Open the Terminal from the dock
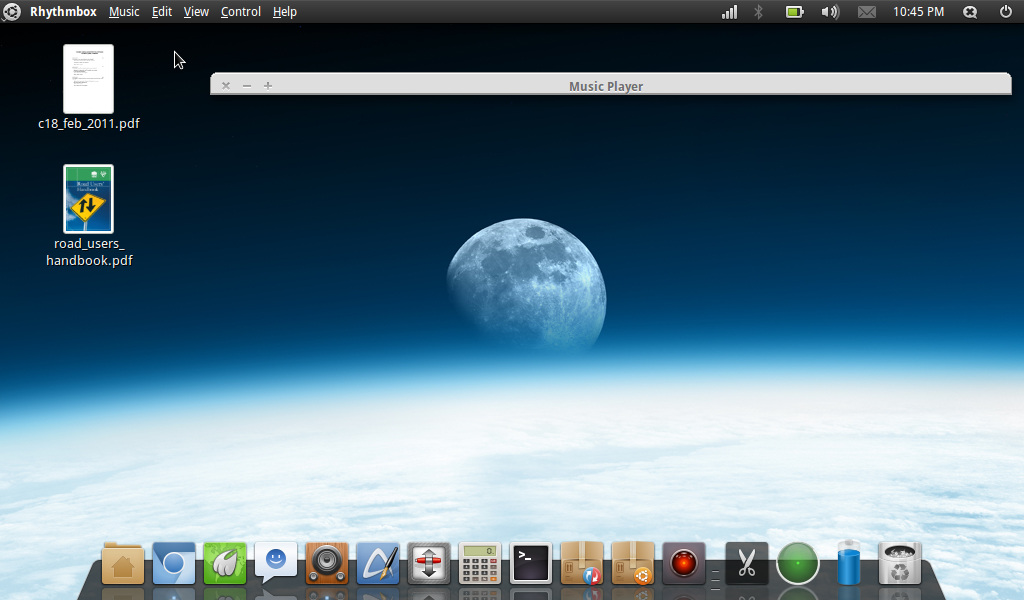Screen dimensions: 1024x600 point(530,563)
